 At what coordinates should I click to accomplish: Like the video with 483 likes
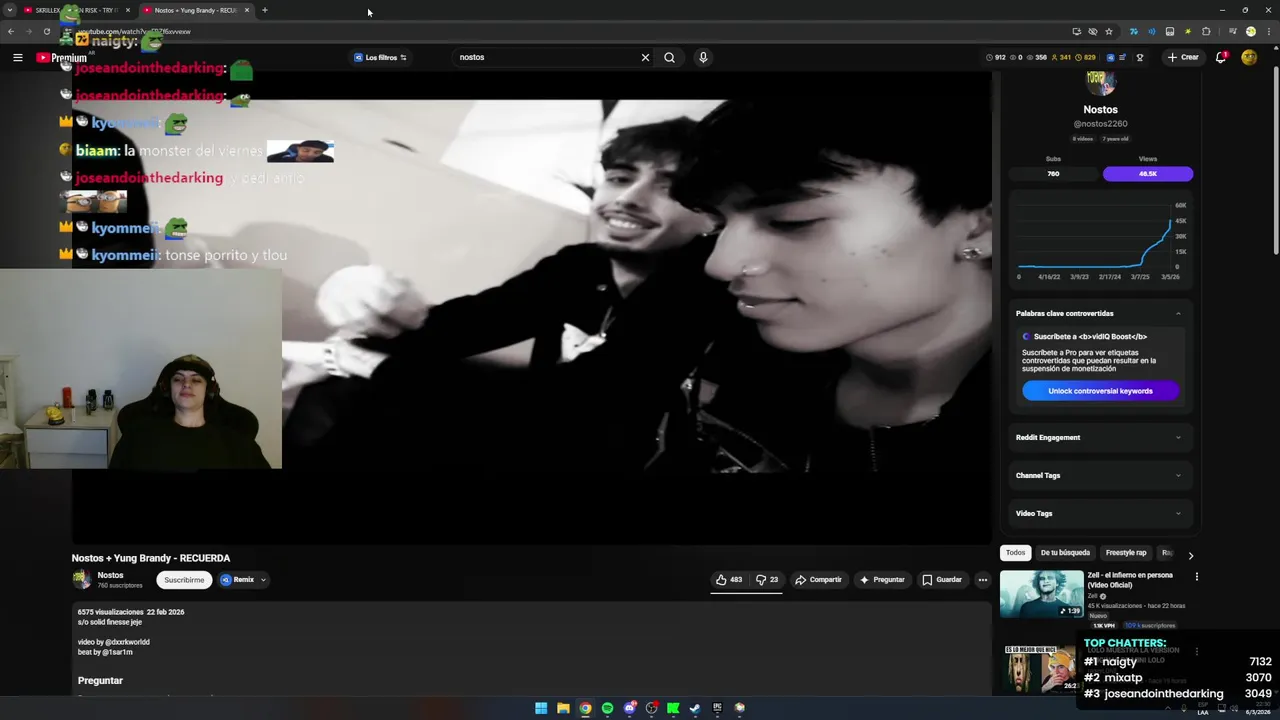(x=729, y=580)
